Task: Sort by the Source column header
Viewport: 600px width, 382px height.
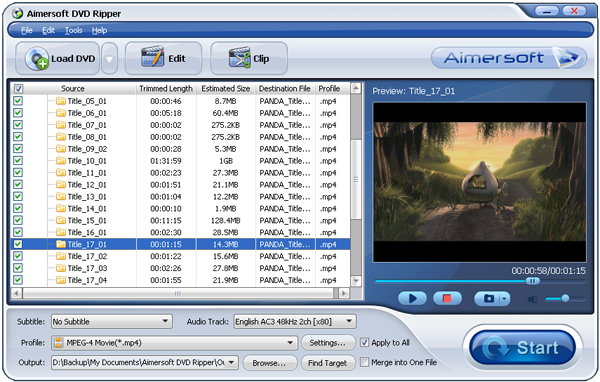Action: (73, 89)
